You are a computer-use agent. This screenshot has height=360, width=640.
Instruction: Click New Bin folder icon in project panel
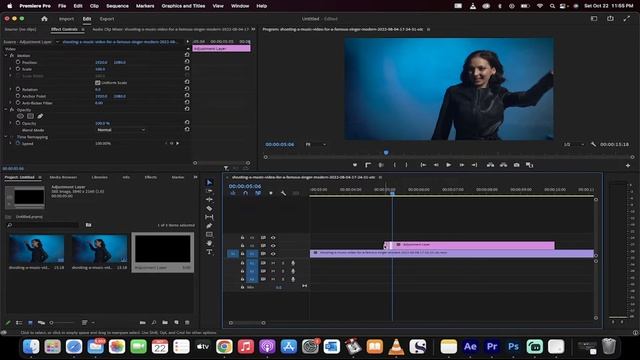point(165,322)
